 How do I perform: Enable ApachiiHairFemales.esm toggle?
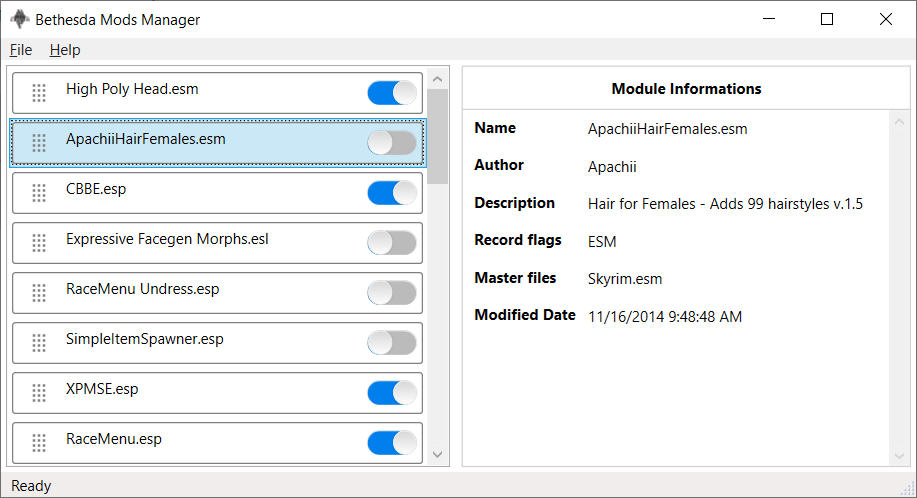point(392,143)
